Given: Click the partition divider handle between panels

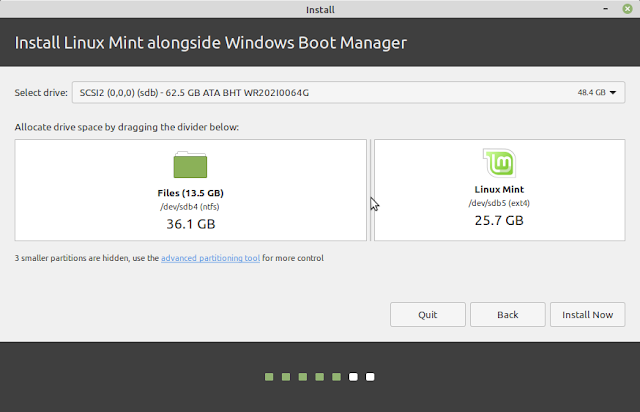Looking at the screenshot, I should (x=371, y=190).
